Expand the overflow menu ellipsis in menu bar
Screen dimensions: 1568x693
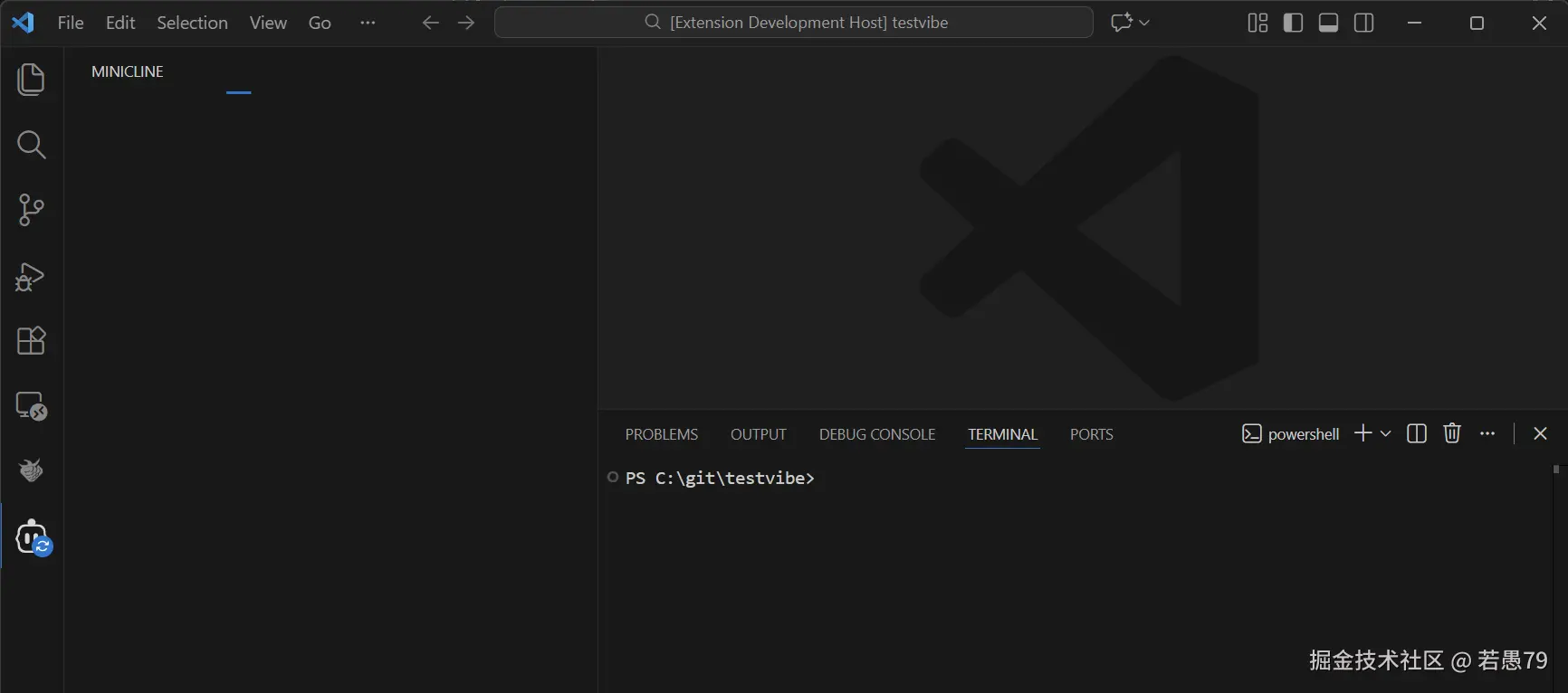[368, 23]
